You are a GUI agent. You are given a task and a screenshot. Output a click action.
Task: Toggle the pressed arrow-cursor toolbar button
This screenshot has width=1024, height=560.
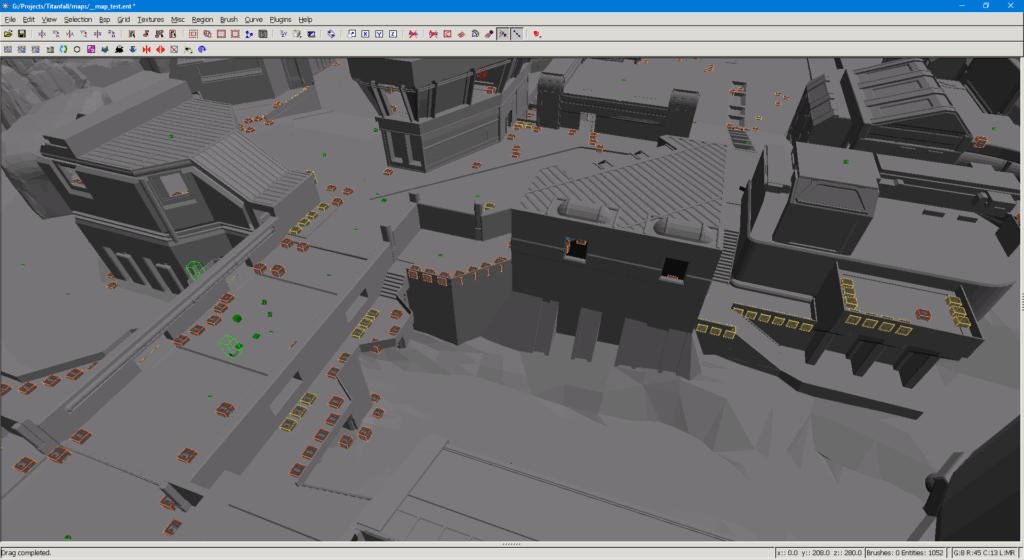[x=502, y=34]
